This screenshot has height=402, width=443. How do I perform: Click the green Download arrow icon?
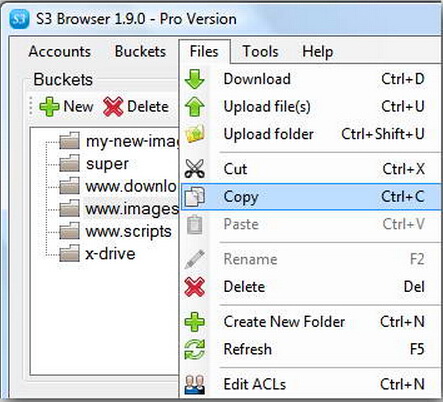pos(195,79)
